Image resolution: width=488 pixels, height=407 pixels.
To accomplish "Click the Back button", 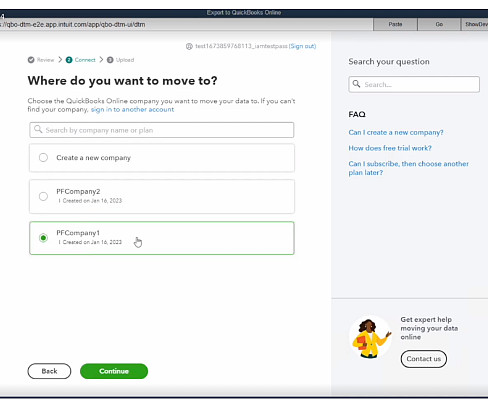I will click(49, 371).
